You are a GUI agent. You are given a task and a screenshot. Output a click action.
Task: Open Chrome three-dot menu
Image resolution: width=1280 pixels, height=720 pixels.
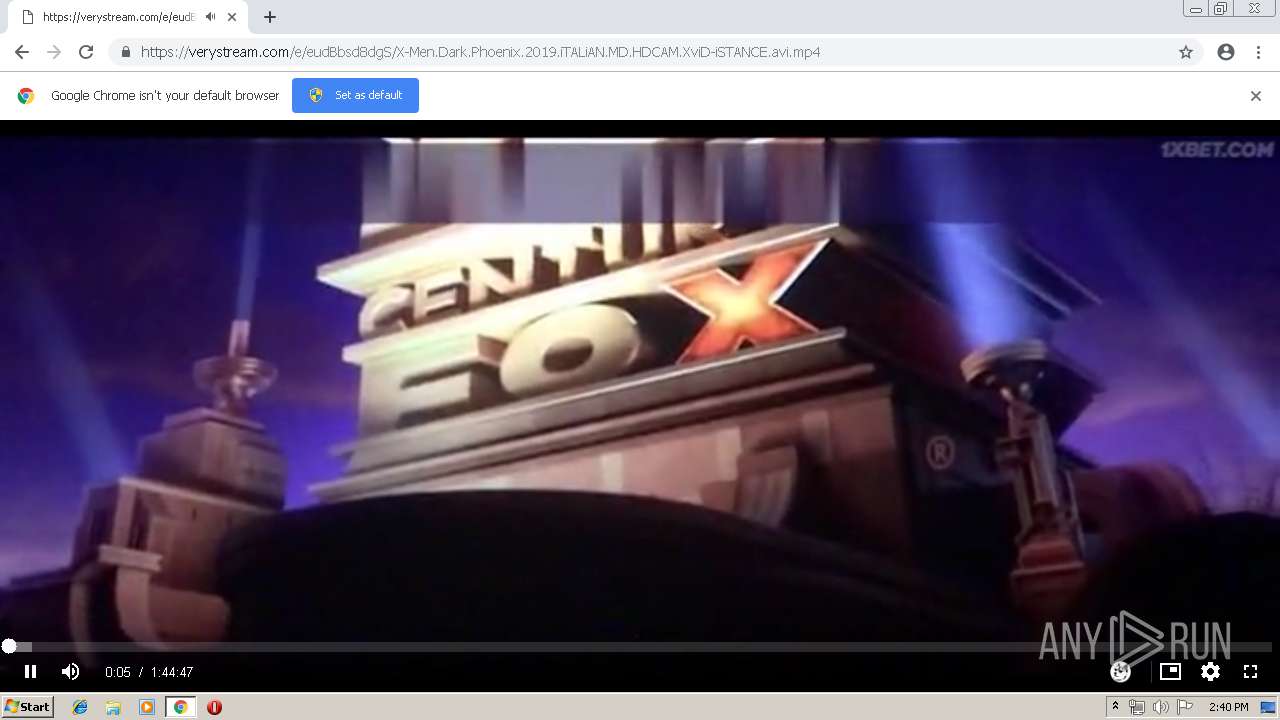(x=1258, y=52)
